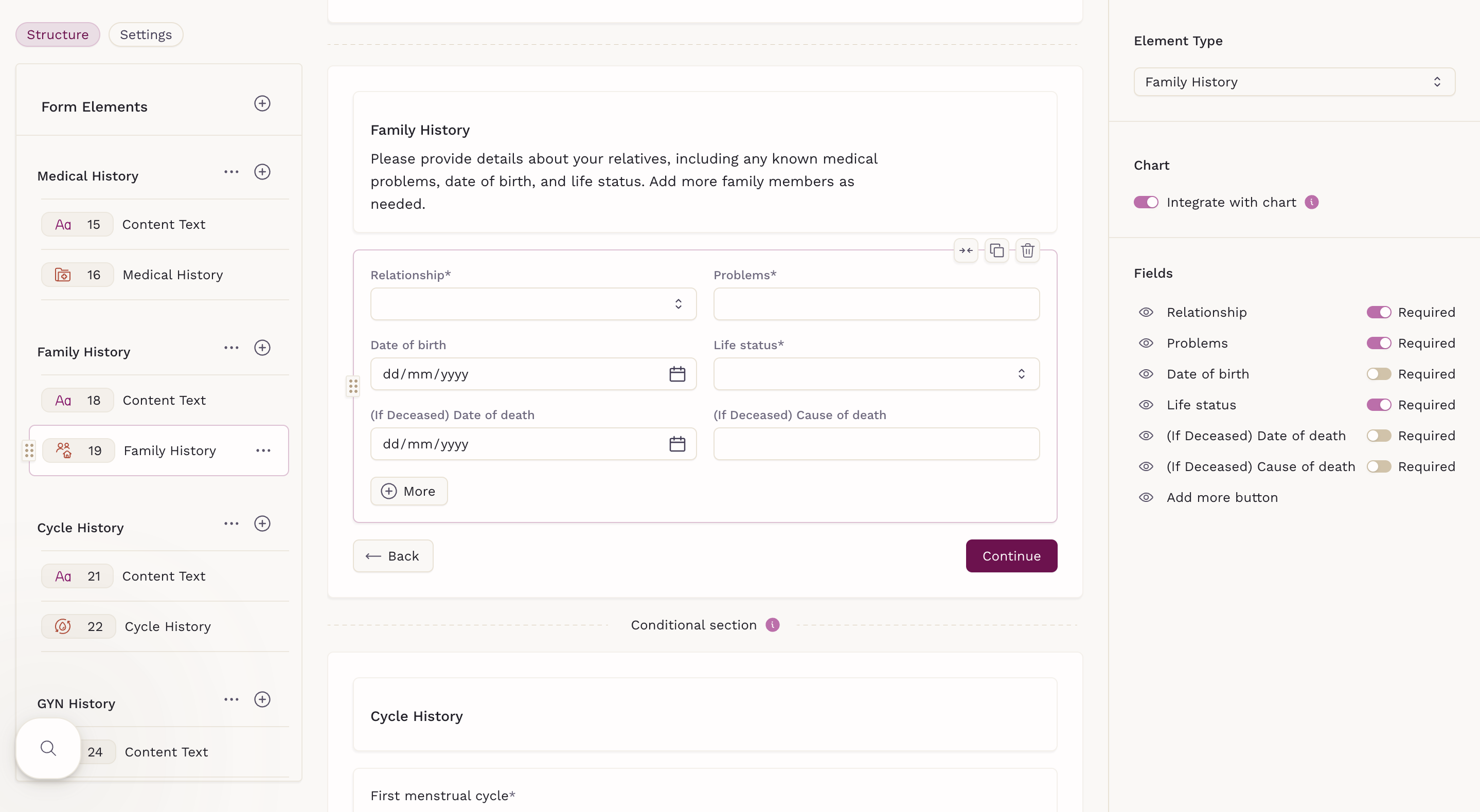Open calendar picker for Date of birth
This screenshot has width=1480, height=812.
pyautogui.click(x=677, y=374)
